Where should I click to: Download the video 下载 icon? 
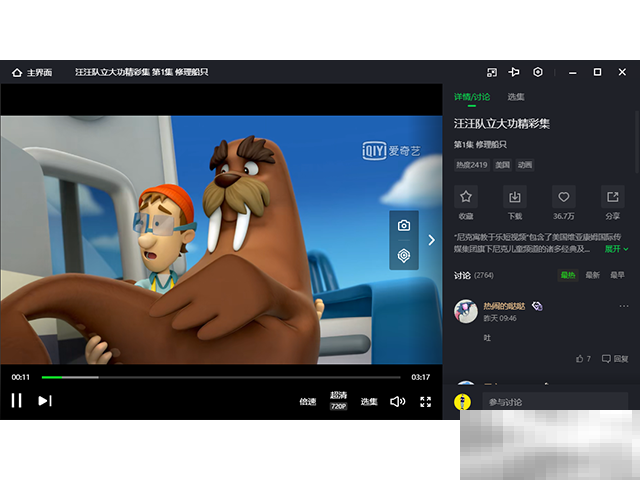click(x=515, y=197)
